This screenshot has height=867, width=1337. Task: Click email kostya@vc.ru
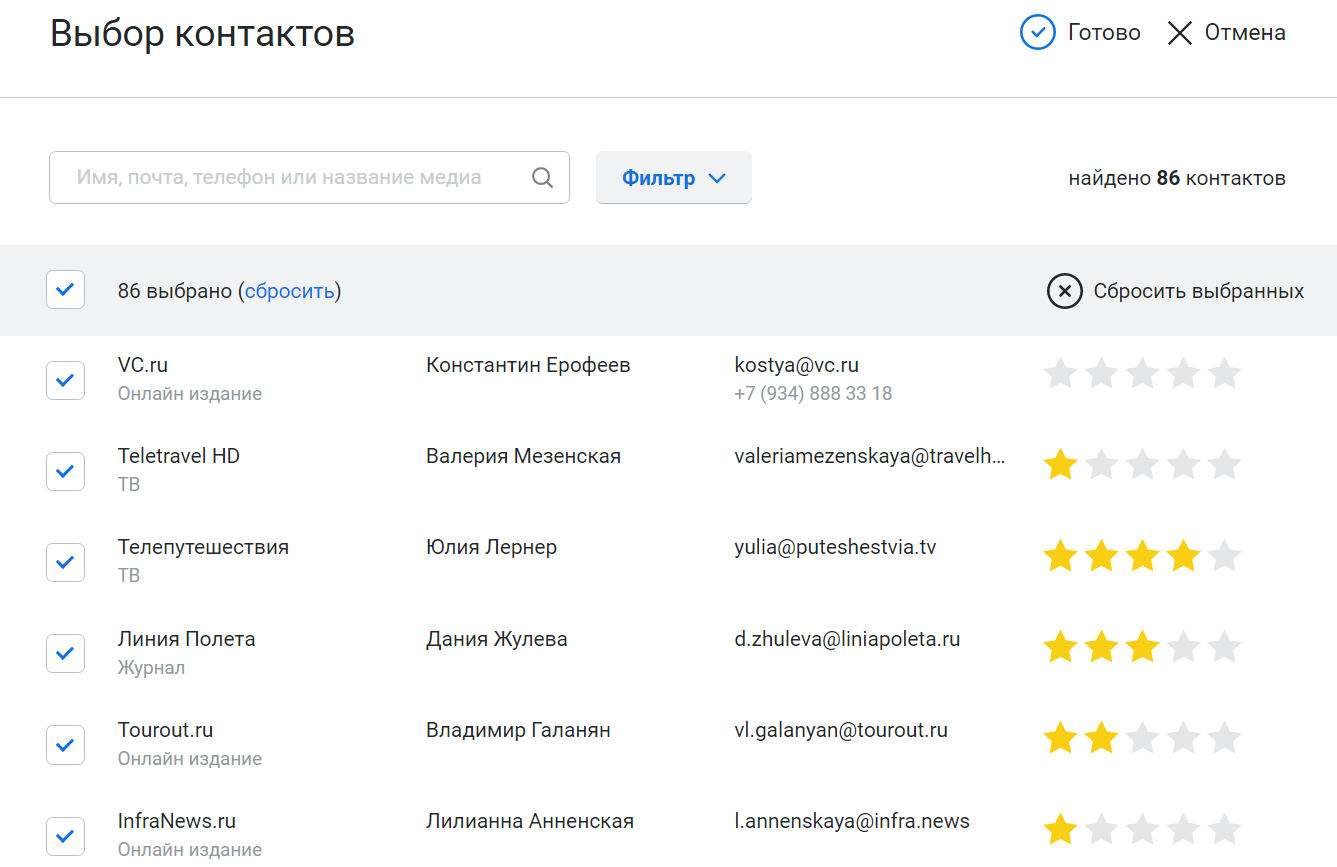point(796,365)
